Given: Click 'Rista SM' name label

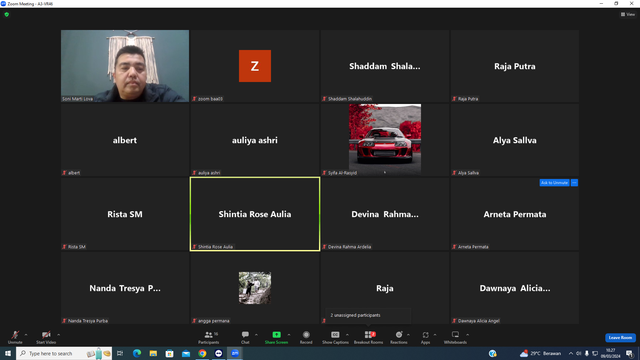Looking at the screenshot, I should pos(77,247).
